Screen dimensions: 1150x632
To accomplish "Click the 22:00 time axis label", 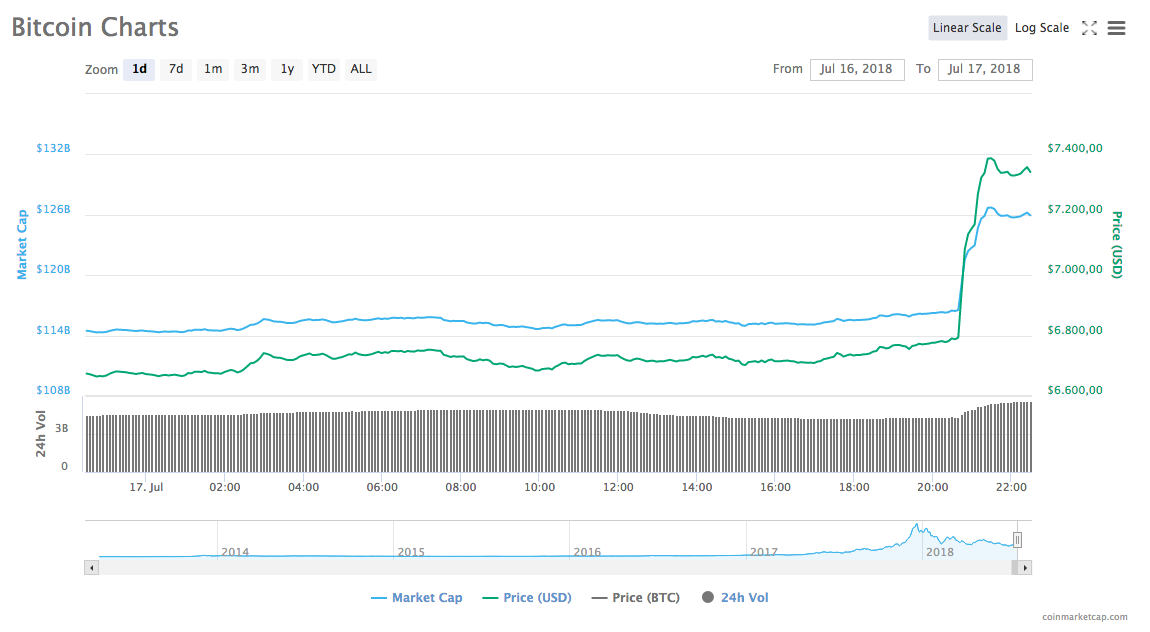I will [x=1011, y=487].
